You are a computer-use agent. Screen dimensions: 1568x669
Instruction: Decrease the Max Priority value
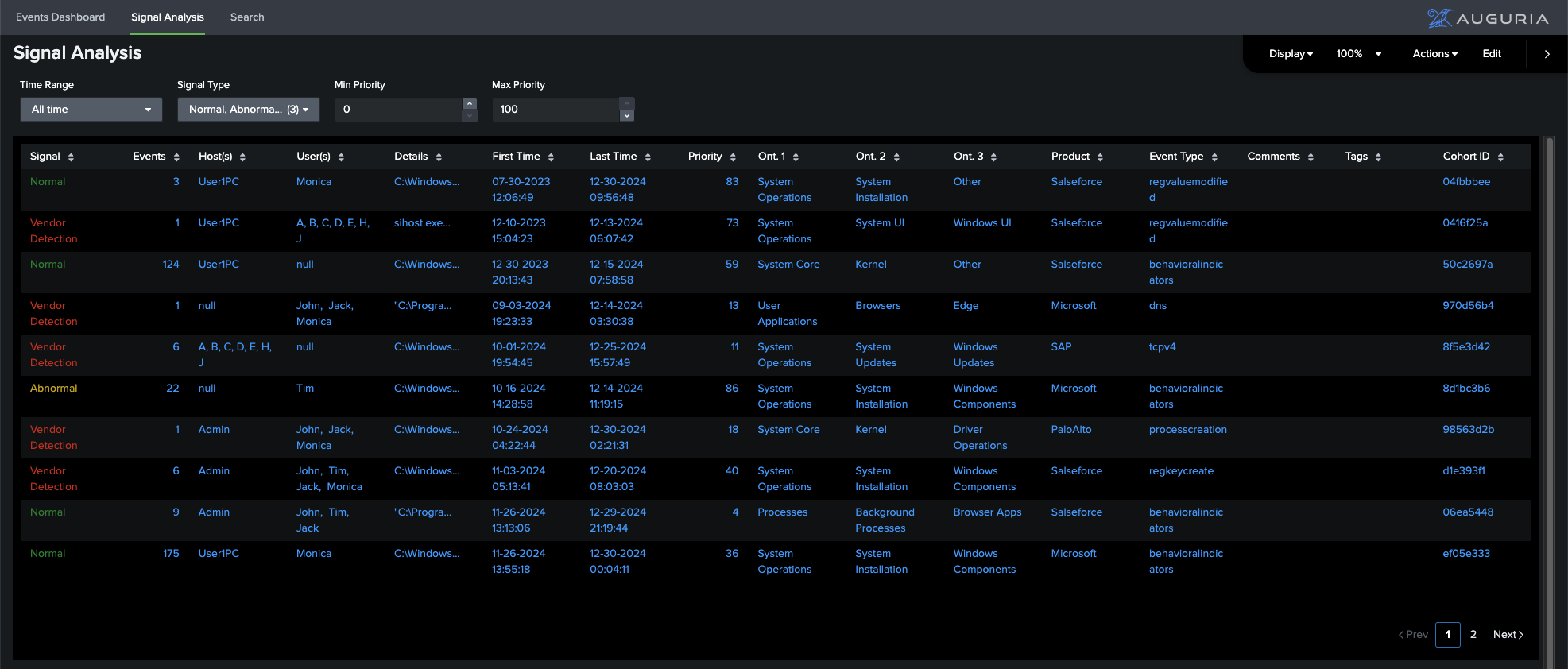tap(627, 116)
